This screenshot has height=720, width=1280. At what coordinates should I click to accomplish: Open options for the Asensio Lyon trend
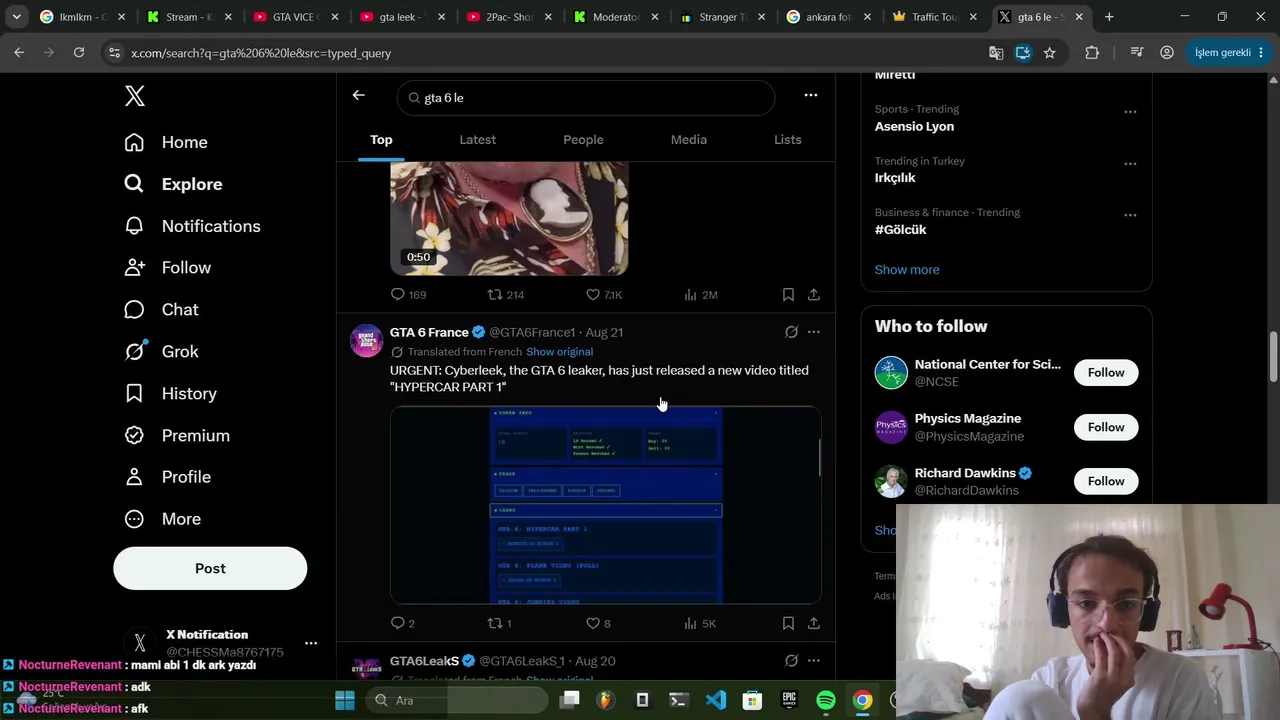1130,112
